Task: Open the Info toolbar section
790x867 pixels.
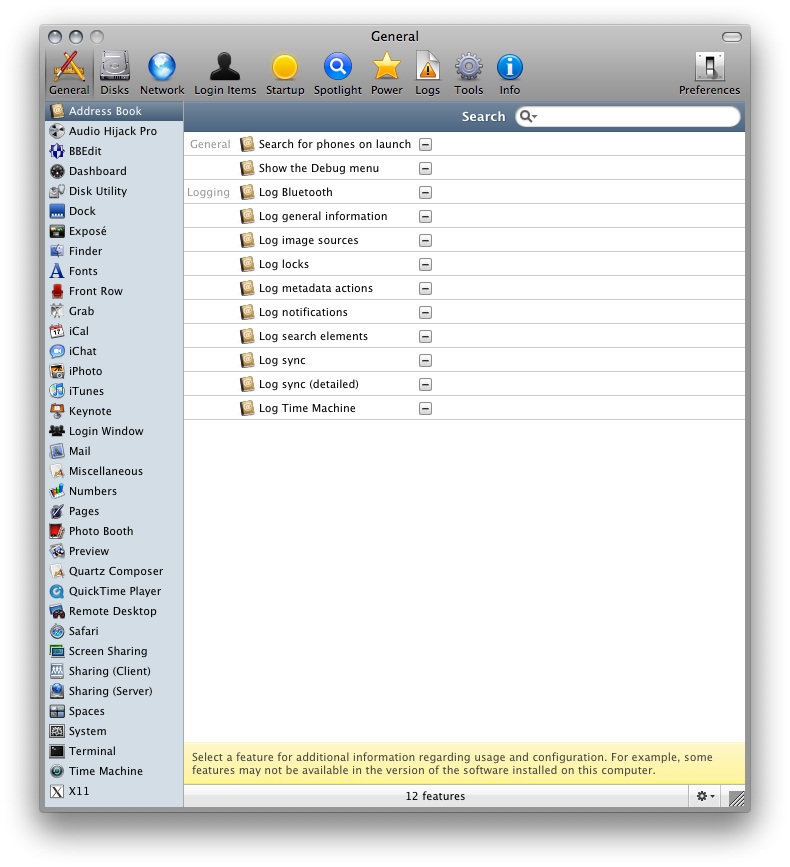Action: (510, 74)
